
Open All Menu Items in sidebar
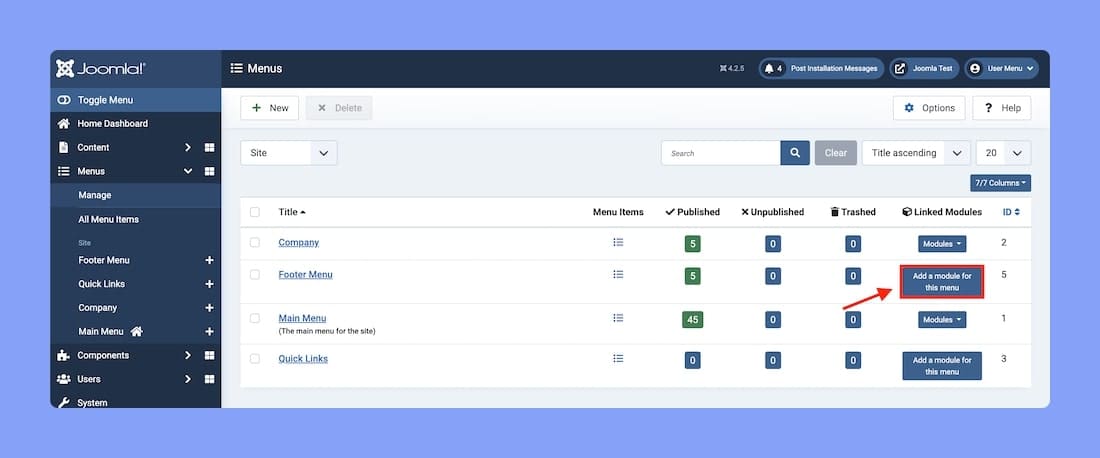pos(108,220)
